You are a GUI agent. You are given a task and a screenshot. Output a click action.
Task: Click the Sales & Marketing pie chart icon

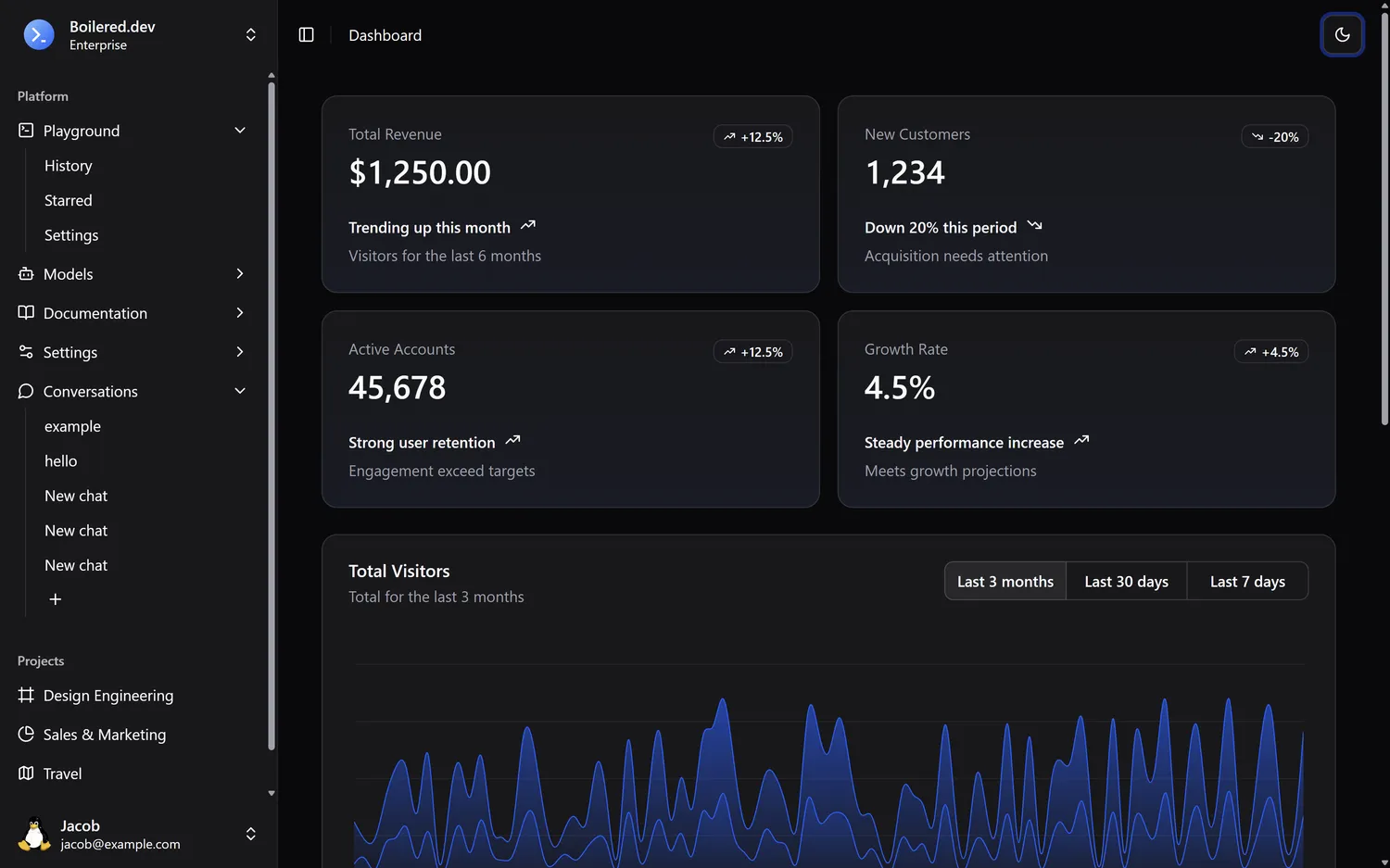[x=26, y=735]
